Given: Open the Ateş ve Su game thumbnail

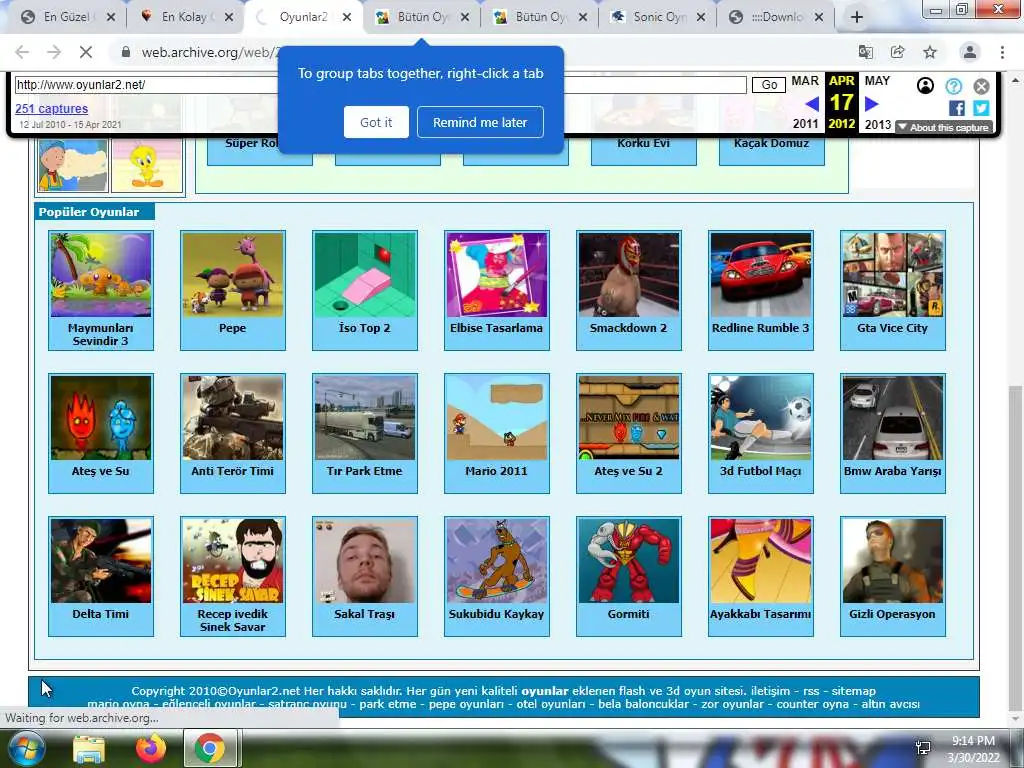Looking at the screenshot, I should [x=101, y=418].
